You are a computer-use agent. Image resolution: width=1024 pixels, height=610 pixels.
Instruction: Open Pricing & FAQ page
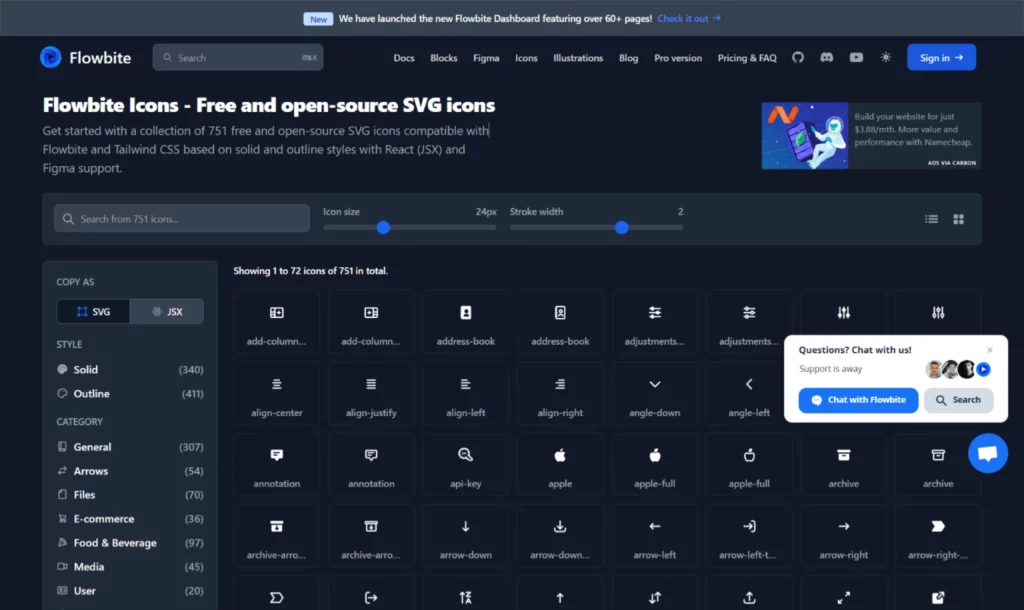pos(747,58)
